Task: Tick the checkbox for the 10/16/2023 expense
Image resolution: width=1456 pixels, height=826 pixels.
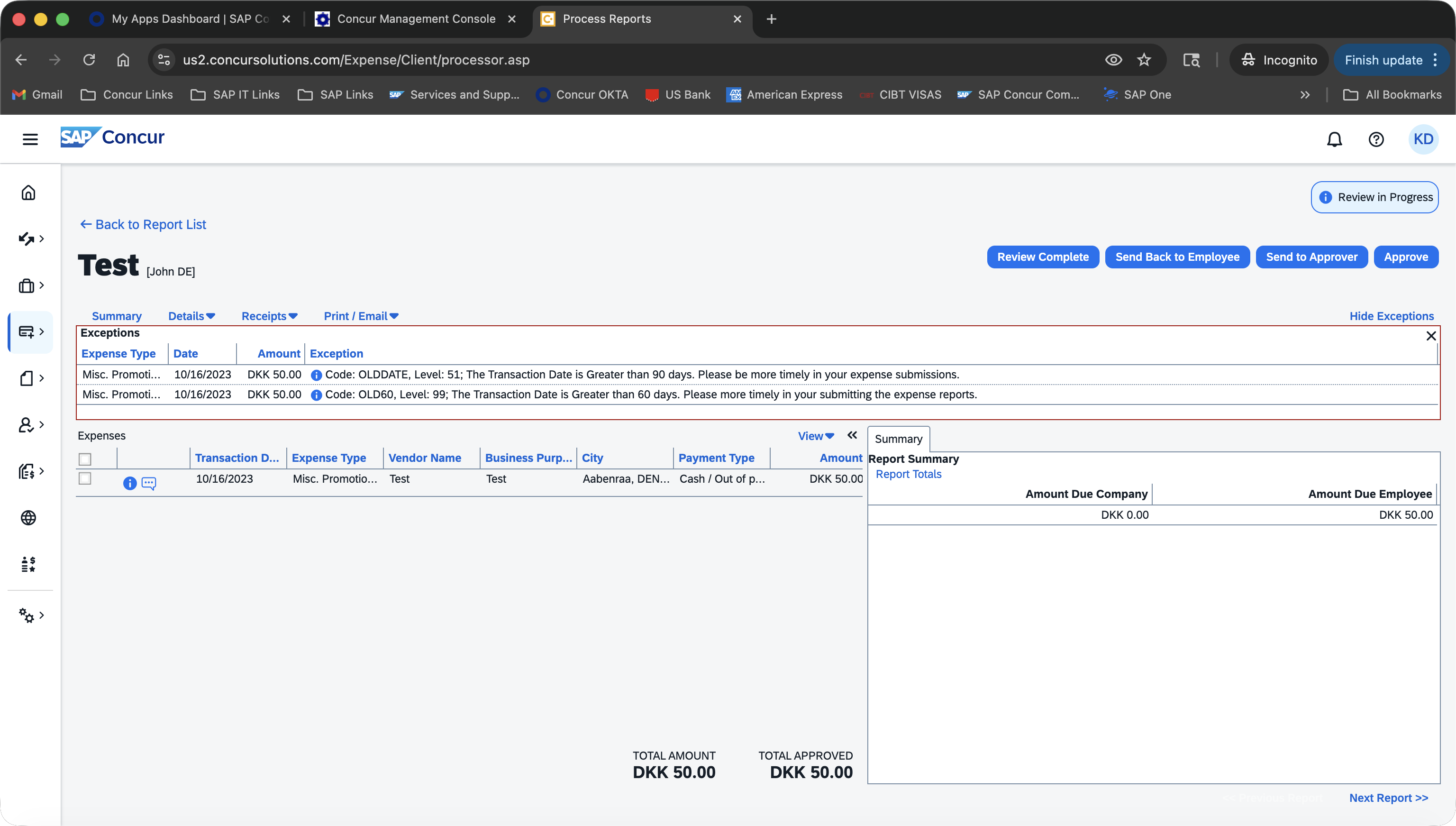Action: [x=85, y=478]
